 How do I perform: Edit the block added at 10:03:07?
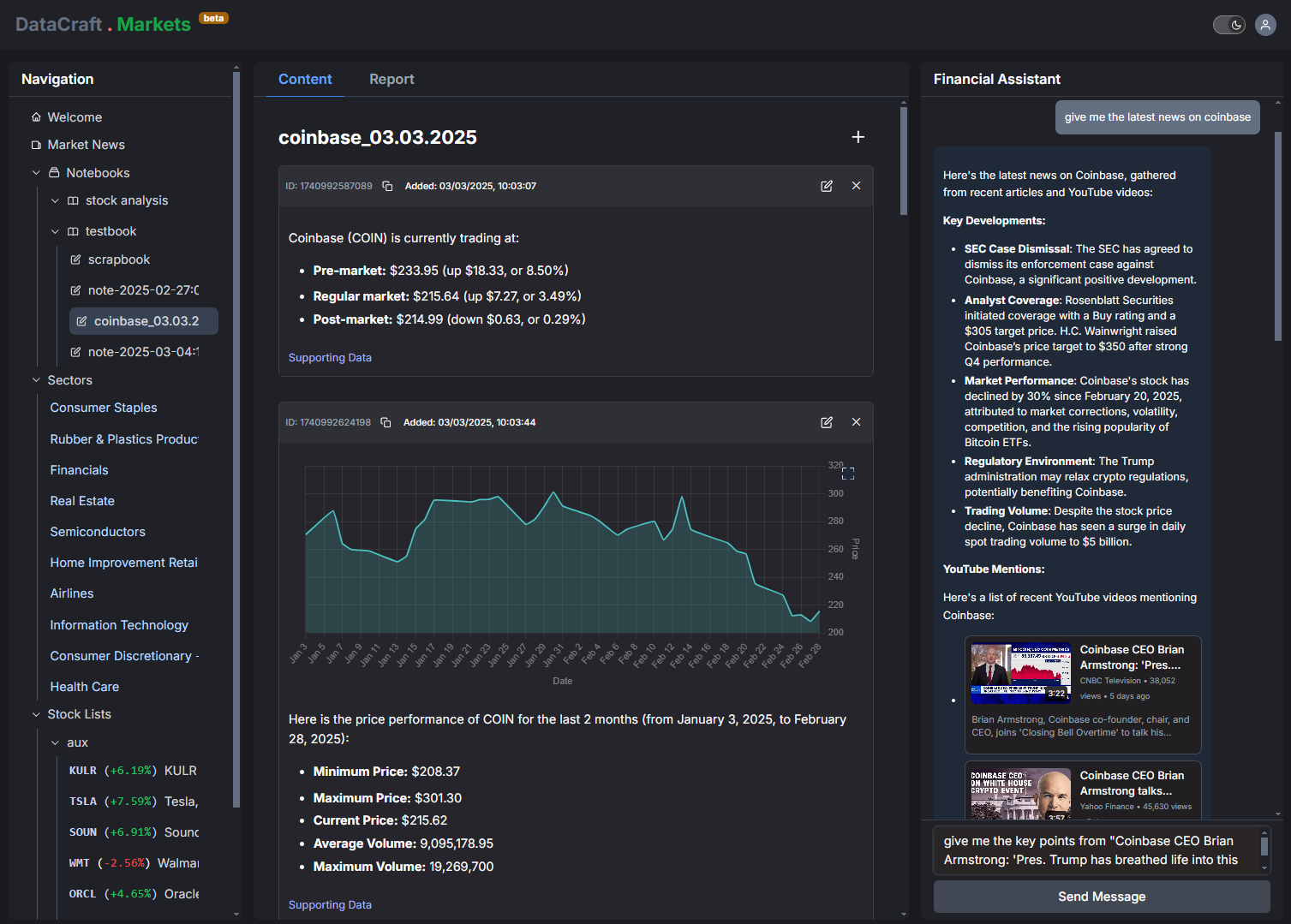(827, 186)
